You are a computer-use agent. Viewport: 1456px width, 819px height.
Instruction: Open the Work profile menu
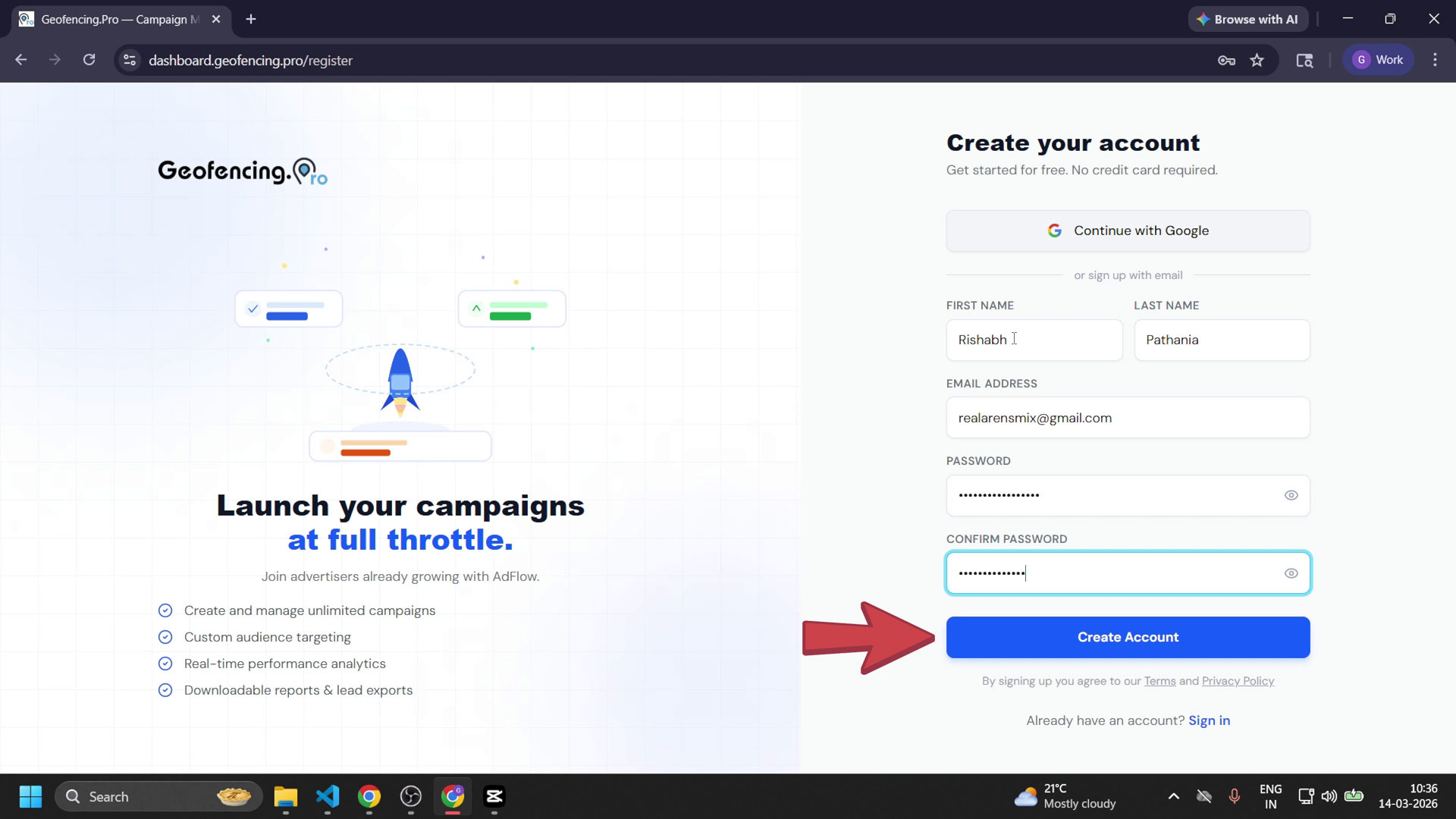point(1378,60)
